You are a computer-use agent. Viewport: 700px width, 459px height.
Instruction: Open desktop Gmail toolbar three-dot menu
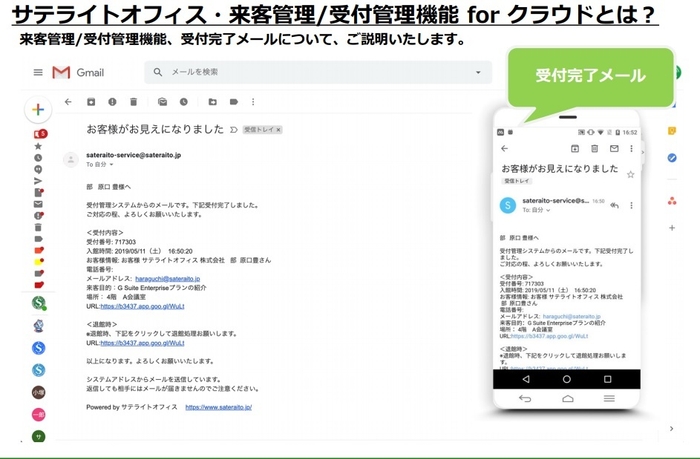click(253, 102)
